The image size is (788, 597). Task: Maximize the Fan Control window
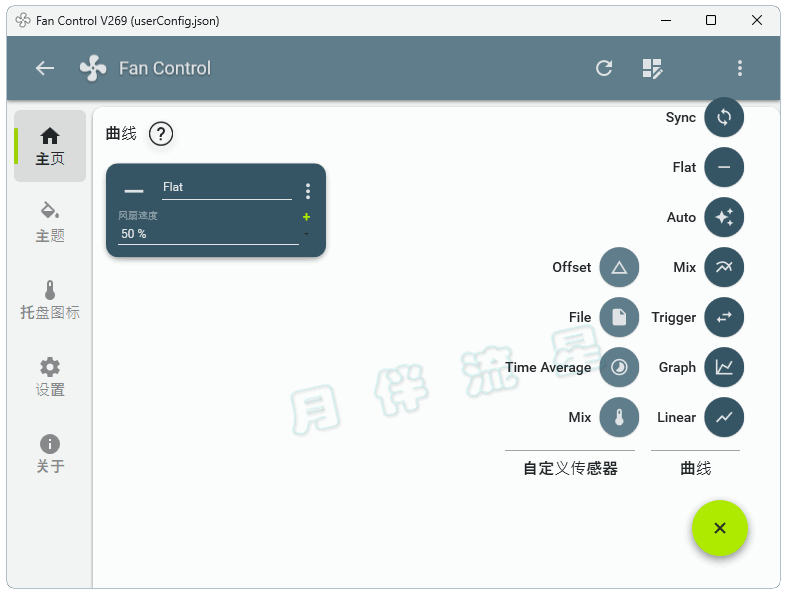point(711,21)
